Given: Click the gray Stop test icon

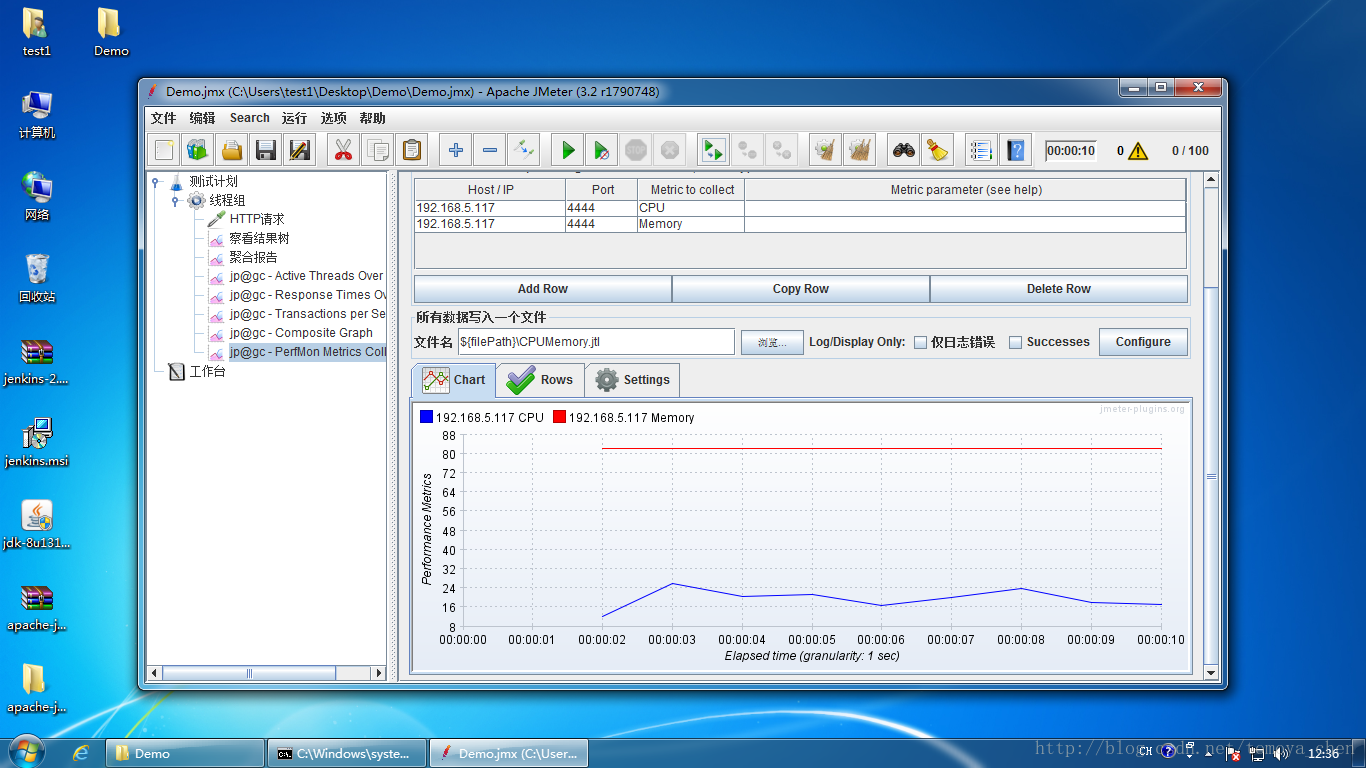Looking at the screenshot, I should (x=636, y=150).
